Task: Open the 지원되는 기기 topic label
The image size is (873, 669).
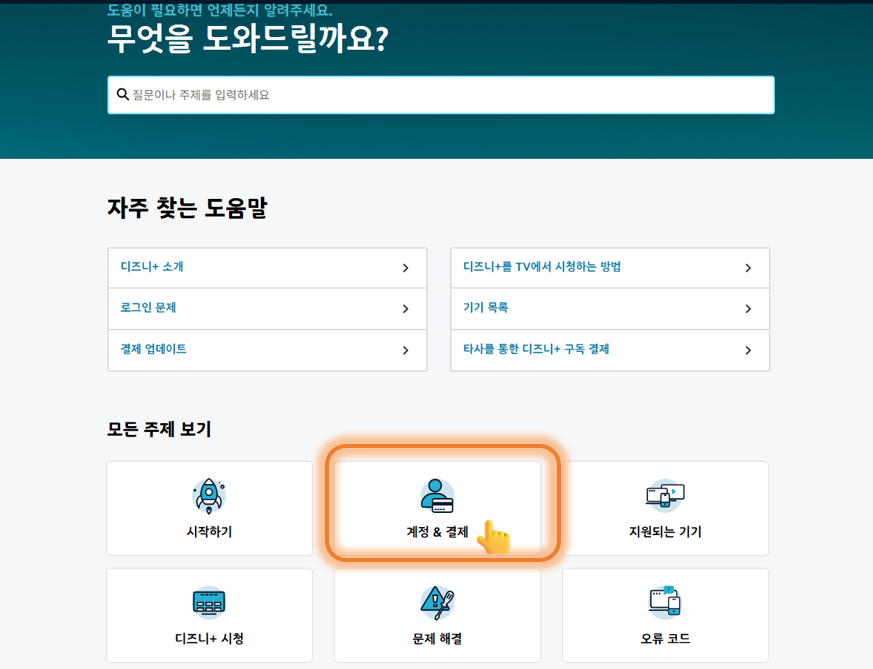Action: pos(665,532)
